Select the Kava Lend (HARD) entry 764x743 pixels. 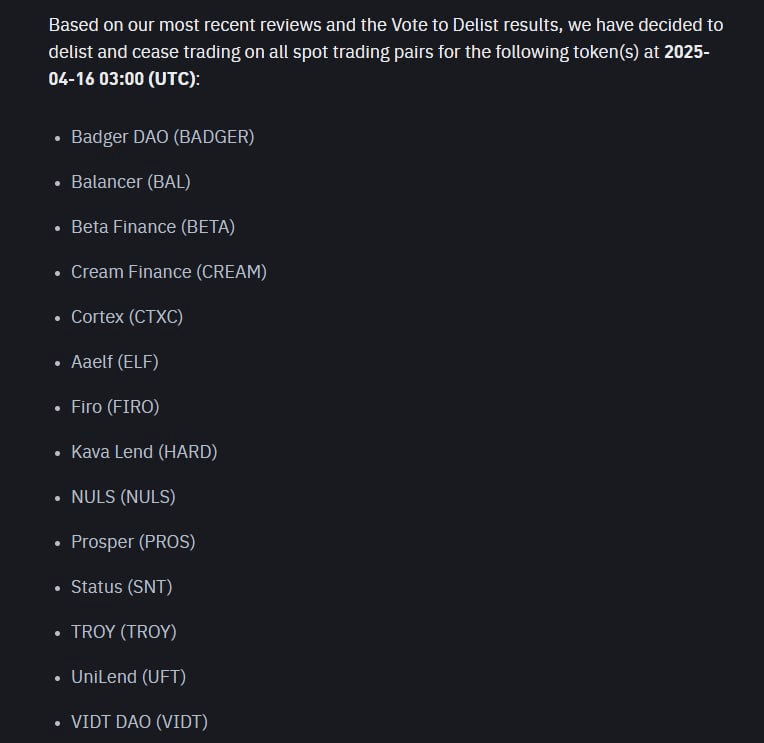tap(143, 452)
